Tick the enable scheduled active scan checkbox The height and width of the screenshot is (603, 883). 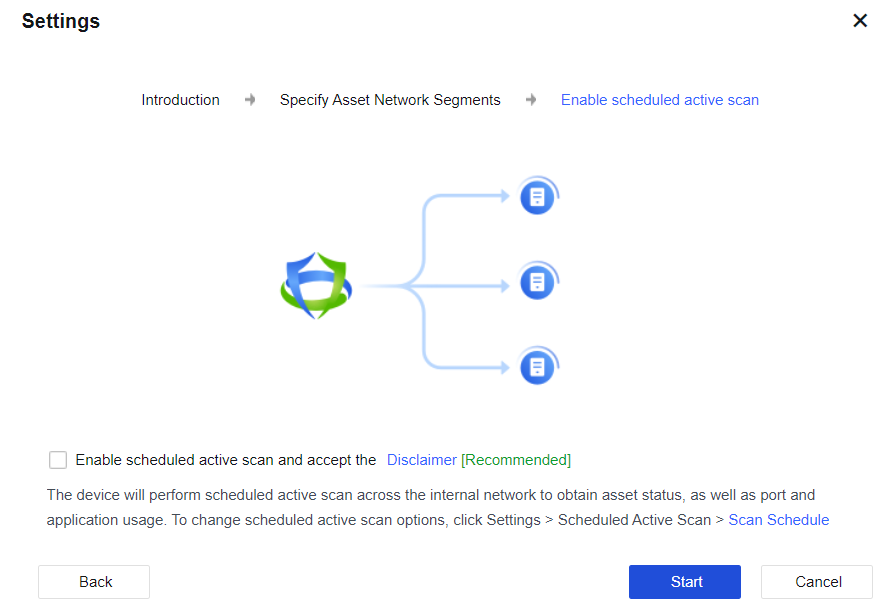point(58,460)
